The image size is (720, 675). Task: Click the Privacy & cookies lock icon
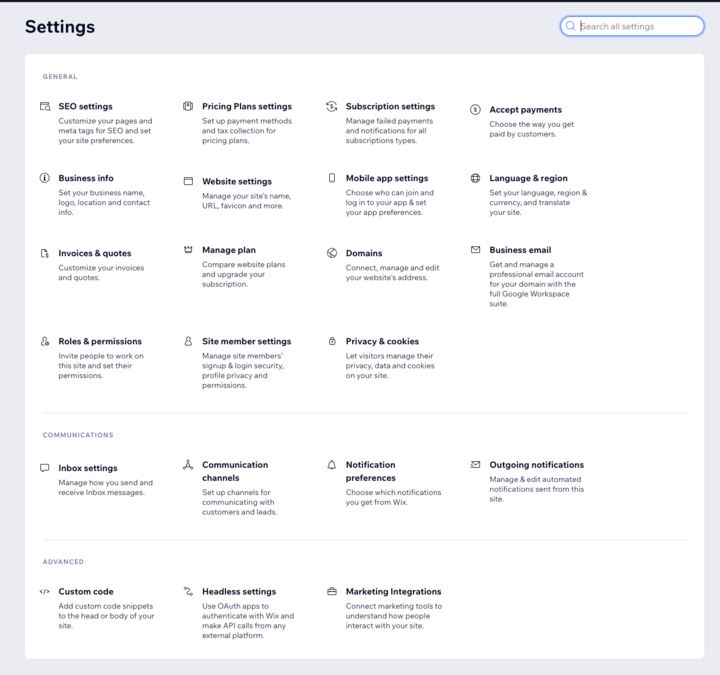pyautogui.click(x=332, y=341)
